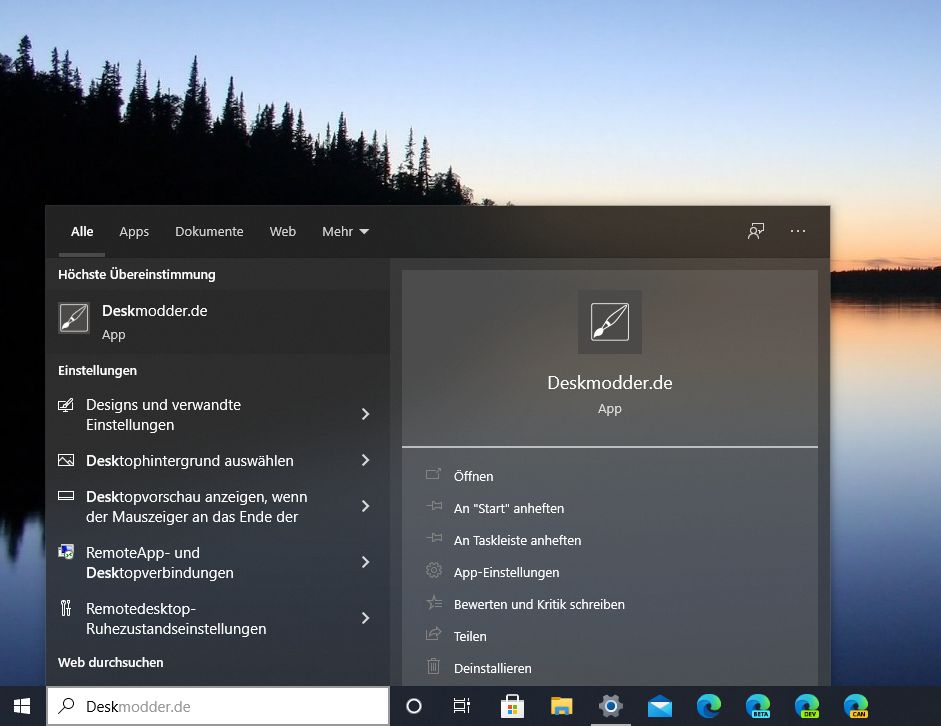This screenshot has width=941, height=726.
Task: Expand arrow for Designs und verwandte Einstellungen
Action: coord(365,414)
